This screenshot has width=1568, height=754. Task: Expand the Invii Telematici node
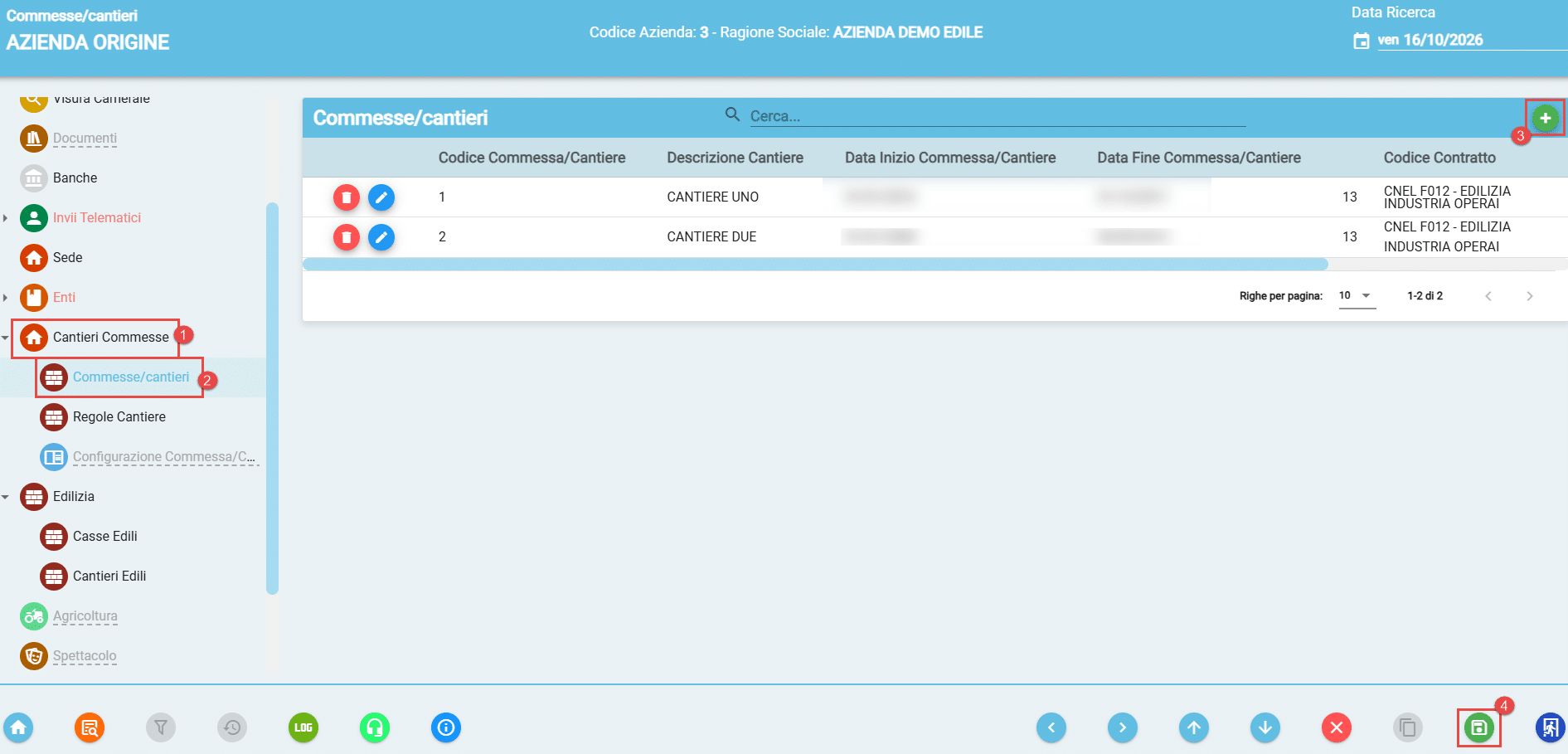tap(6, 218)
